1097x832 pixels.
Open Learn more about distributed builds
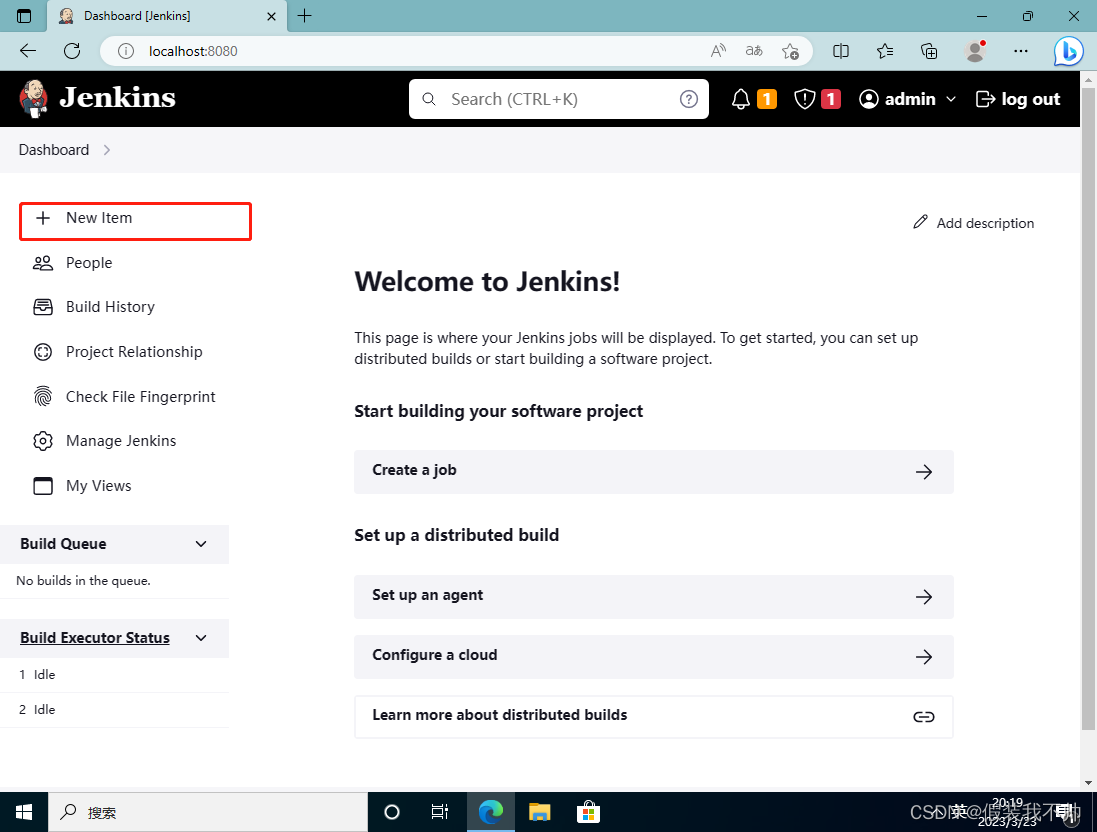[x=653, y=717]
